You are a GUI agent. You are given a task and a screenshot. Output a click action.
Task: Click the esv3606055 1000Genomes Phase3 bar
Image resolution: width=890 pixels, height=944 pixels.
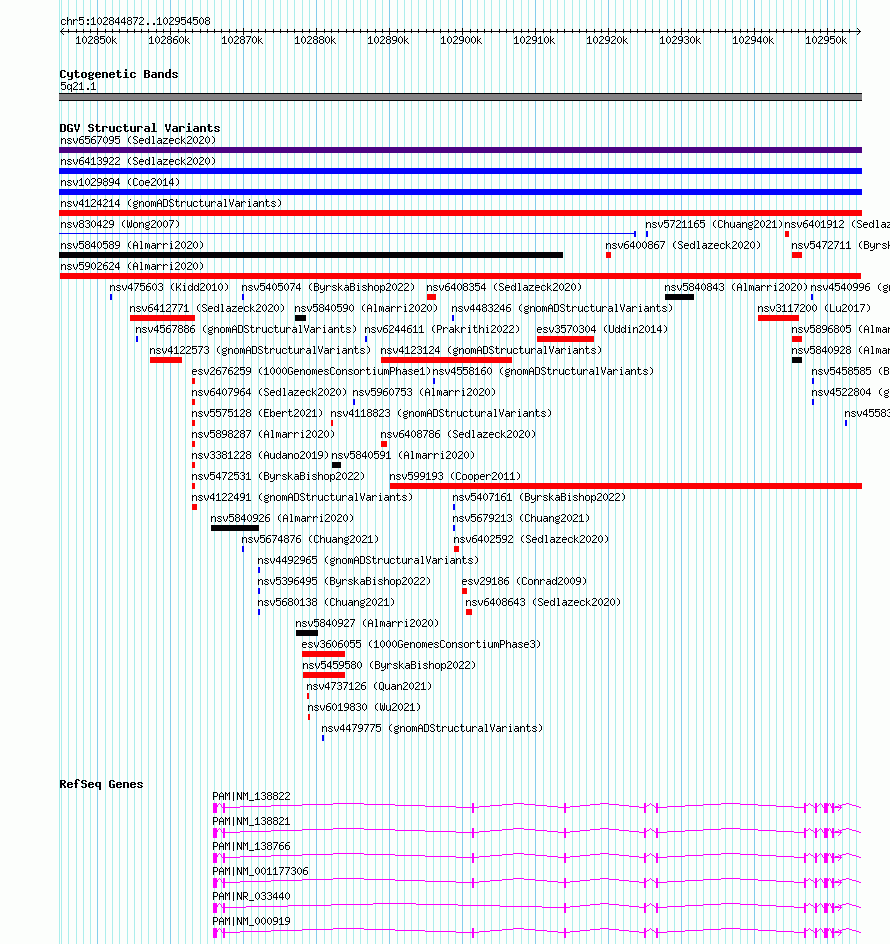click(x=323, y=654)
